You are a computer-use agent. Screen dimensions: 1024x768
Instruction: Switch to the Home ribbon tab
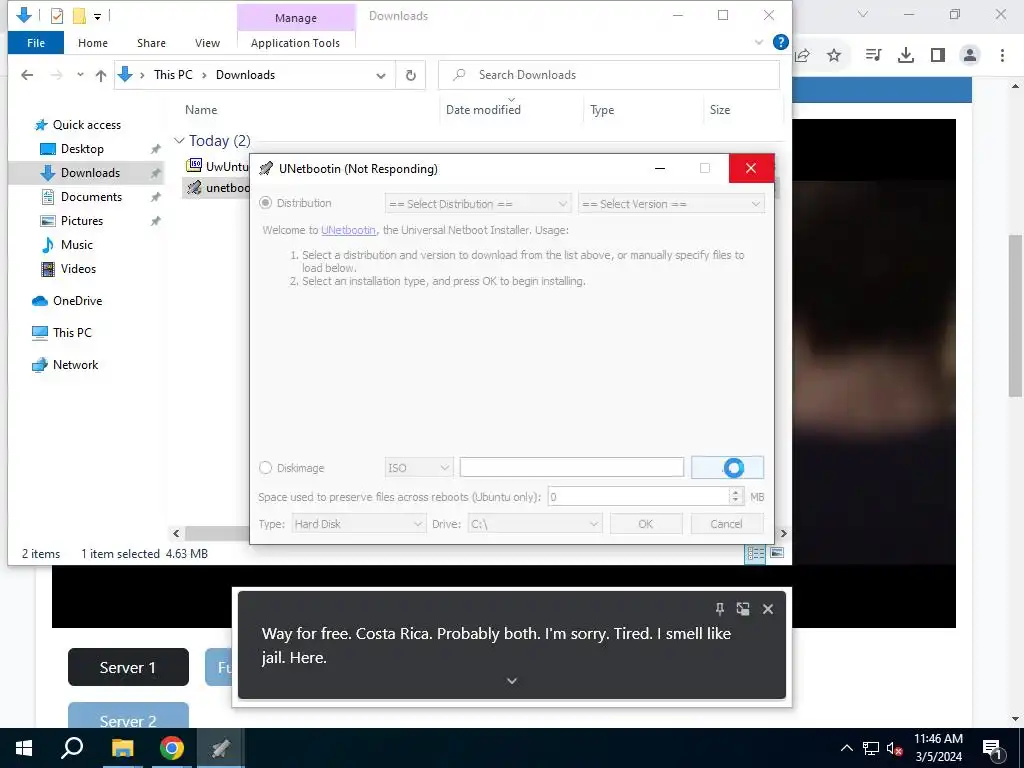click(93, 43)
